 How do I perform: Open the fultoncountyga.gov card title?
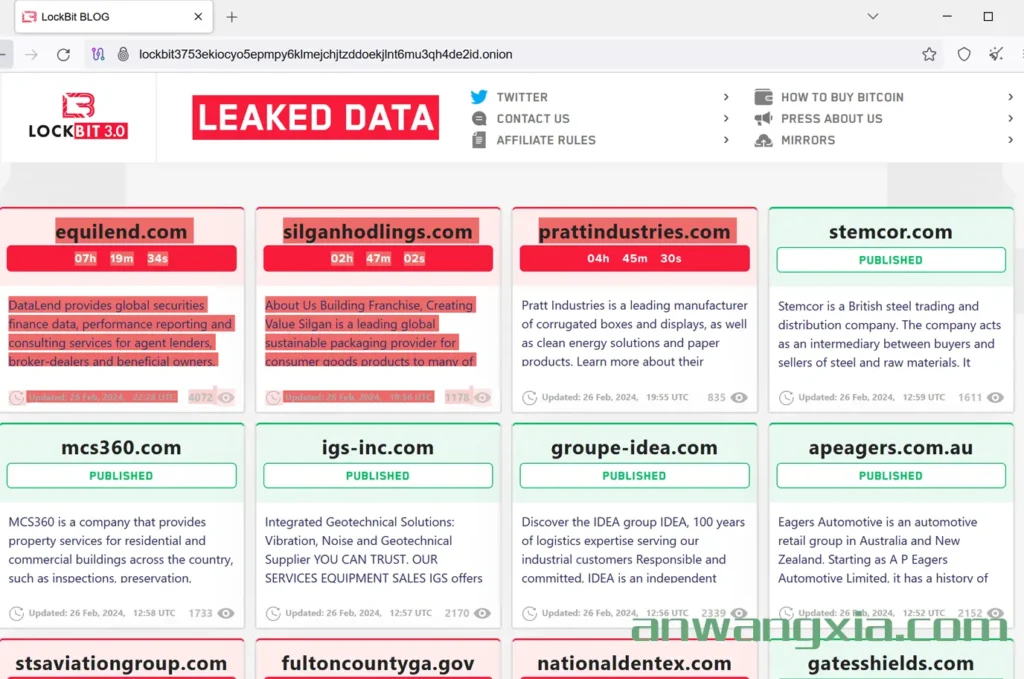click(378, 663)
